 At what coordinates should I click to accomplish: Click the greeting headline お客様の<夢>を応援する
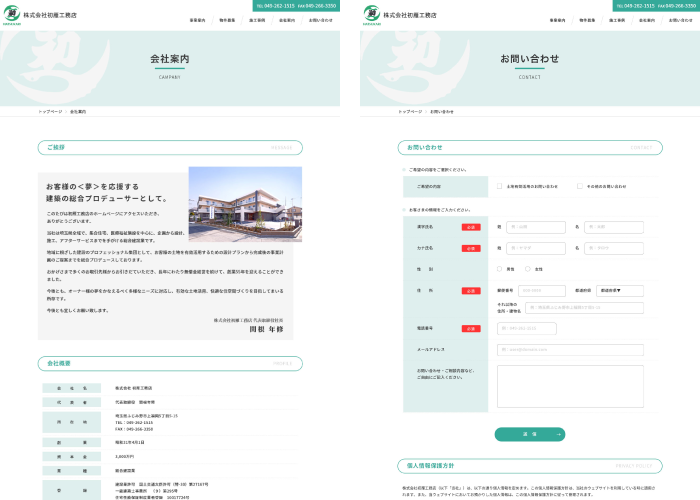pos(92,187)
